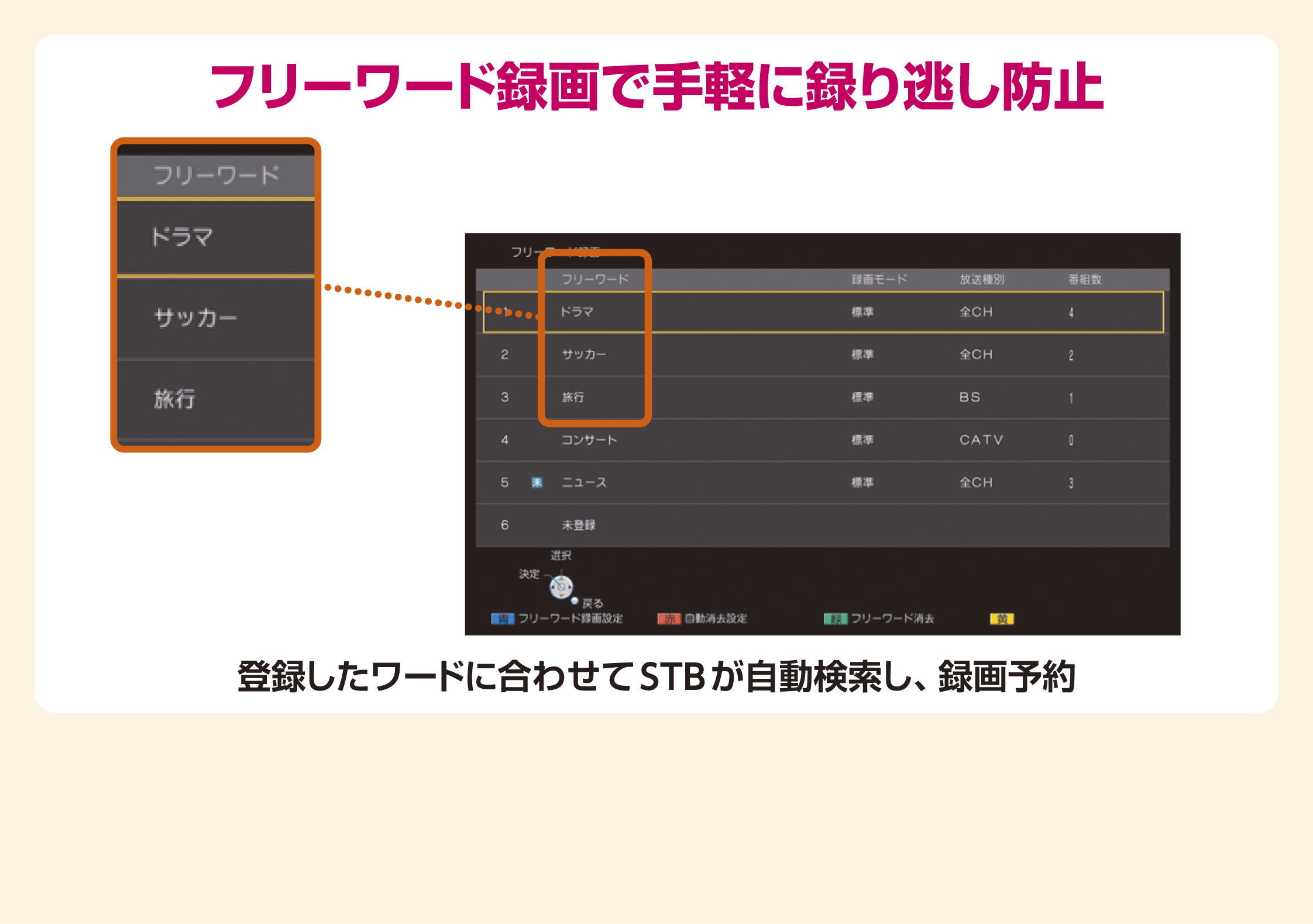Viewport: 1313px width, 924px height.
Task: Click the 録画モード column header
Action: [879, 280]
